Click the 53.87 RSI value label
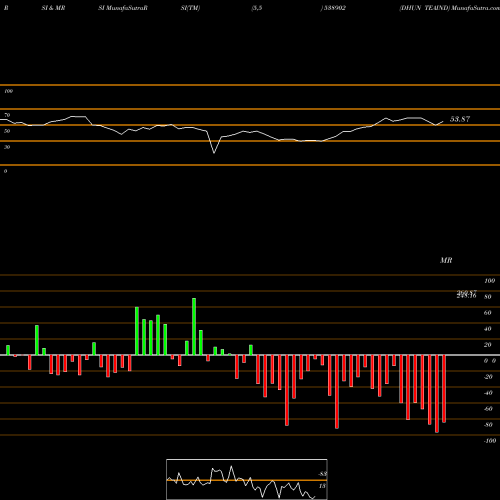The width and height of the screenshot is (500, 500). pyautogui.click(x=460, y=119)
